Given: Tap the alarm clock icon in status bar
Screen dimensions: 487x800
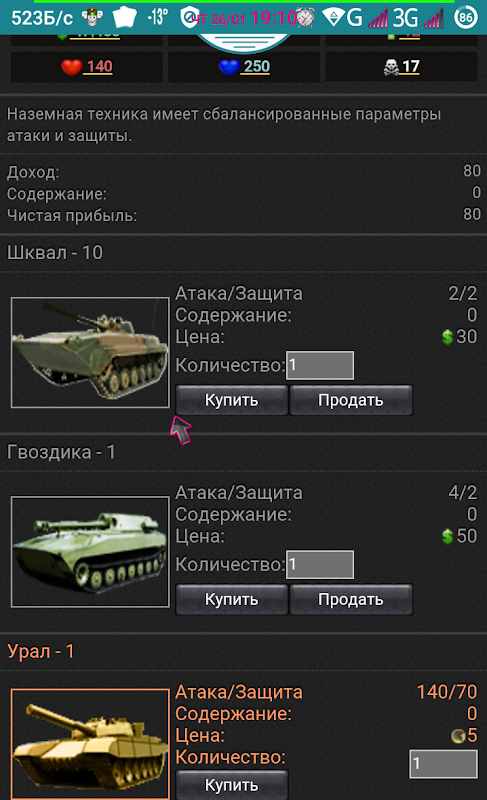Looking at the screenshot, I should [x=305, y=18].
